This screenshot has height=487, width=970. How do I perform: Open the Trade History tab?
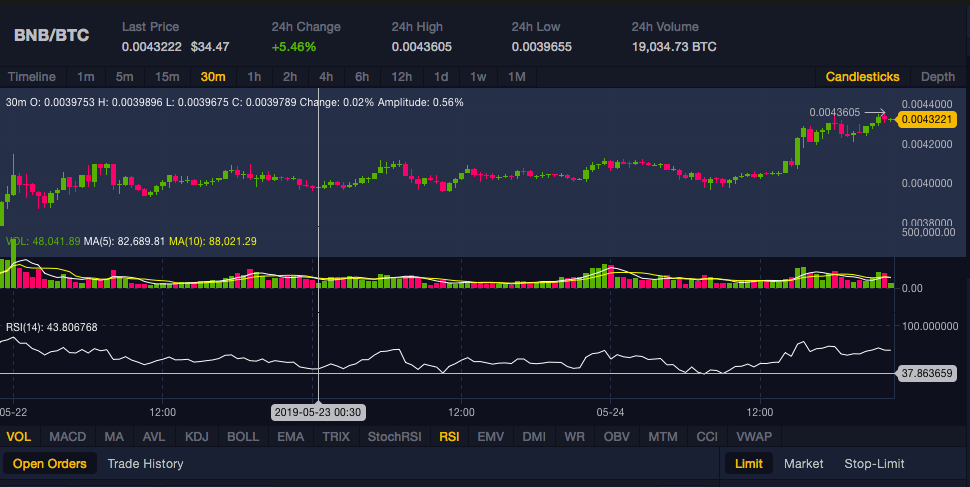pyautogui.click(x=145, y=463)
